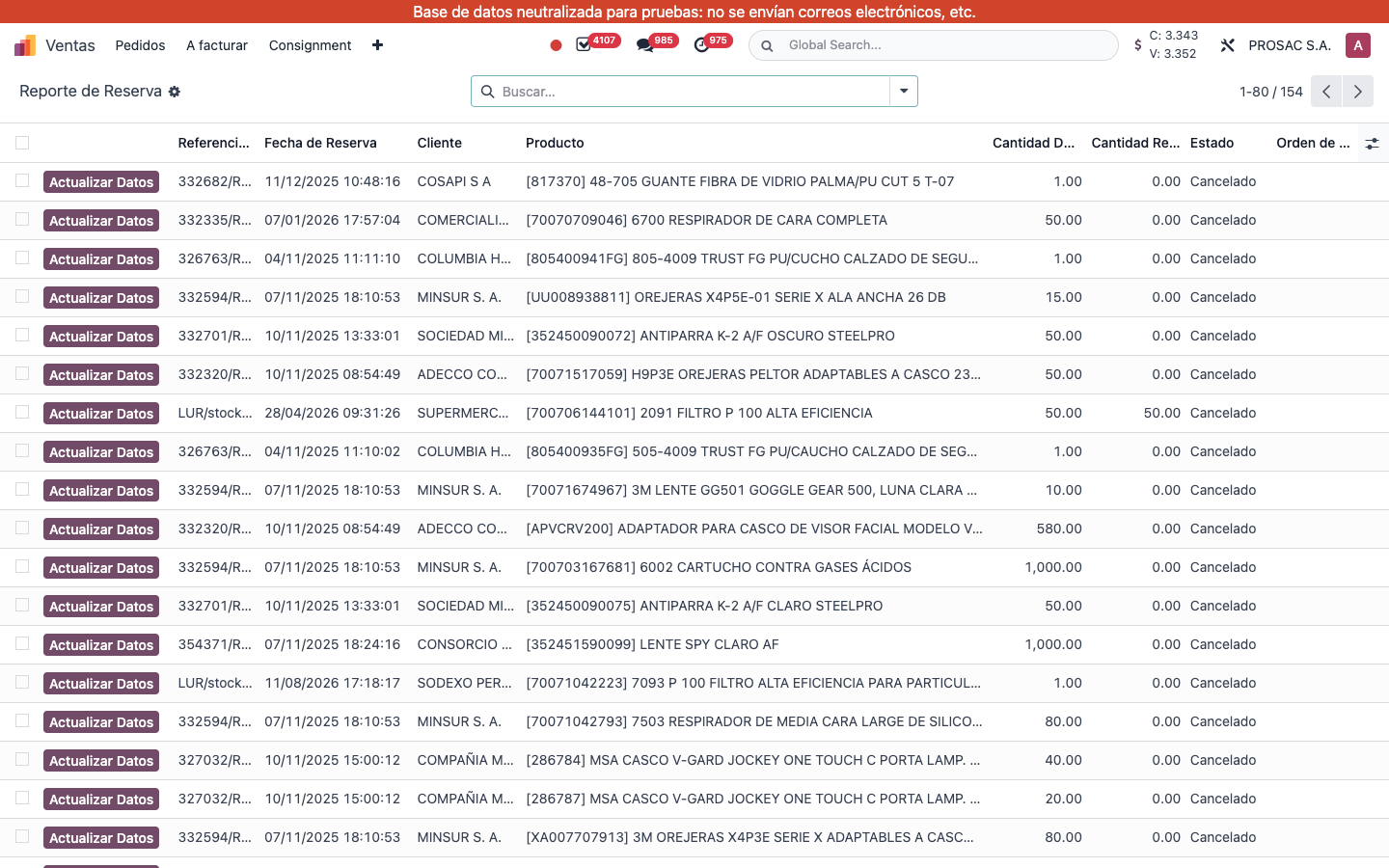1389x868 pixels.
Task: Click Actualizar Datos for 2091 FILTRO P 100 row
Action: click(x=101, y=414)
